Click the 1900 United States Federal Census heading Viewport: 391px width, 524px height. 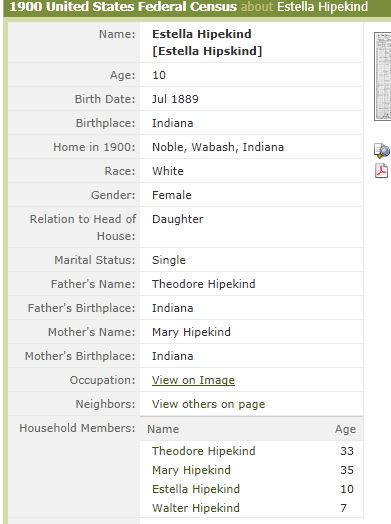click(123, 7)
